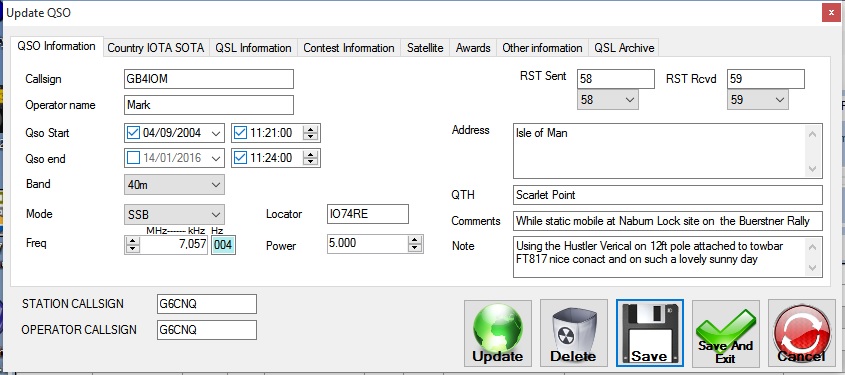Viewport: 845px width, 375px height.
Task: Close the Update QSO dialog
Action: [x=831, y=12]
